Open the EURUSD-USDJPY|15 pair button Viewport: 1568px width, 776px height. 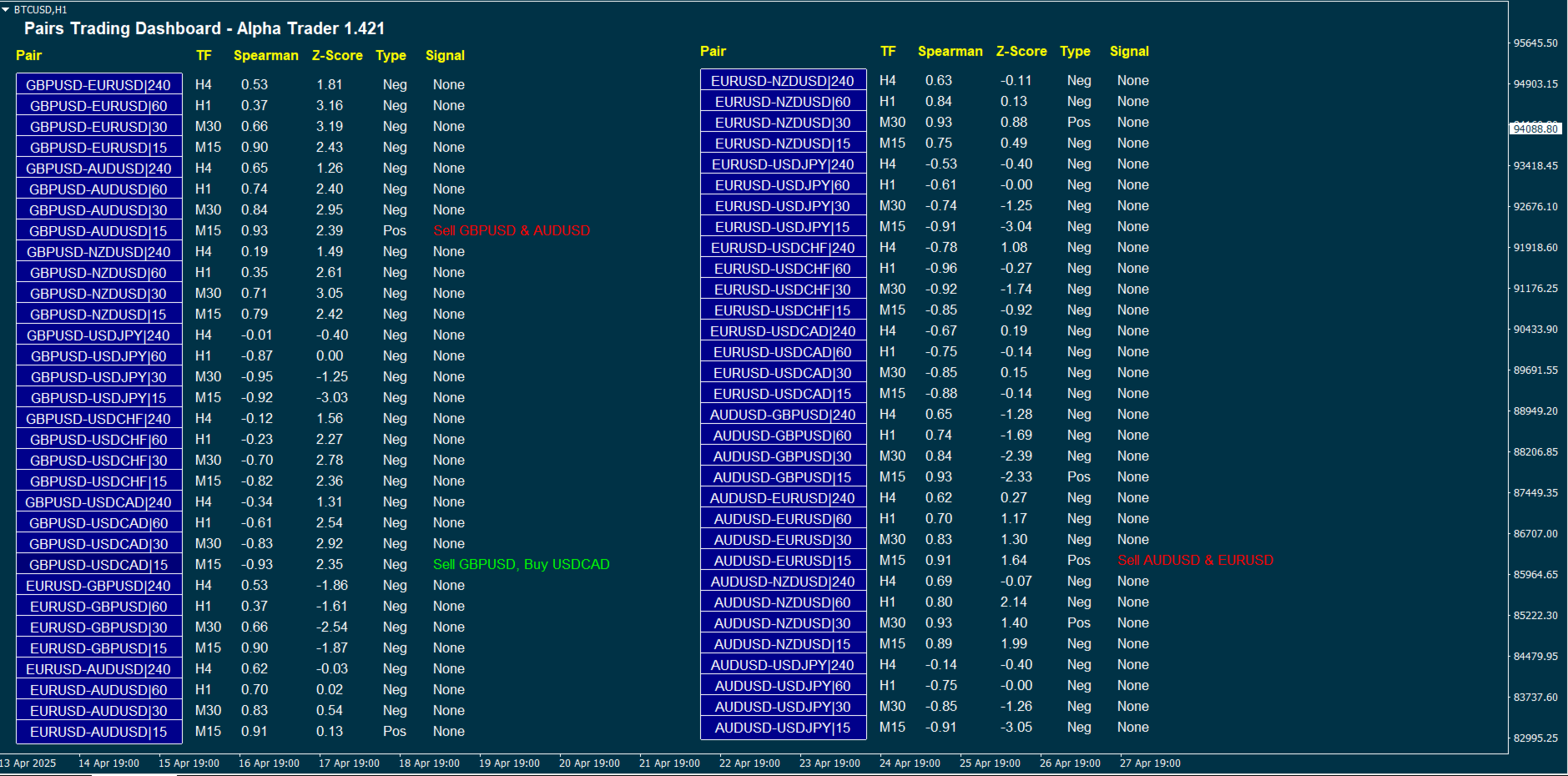[784, 227]
